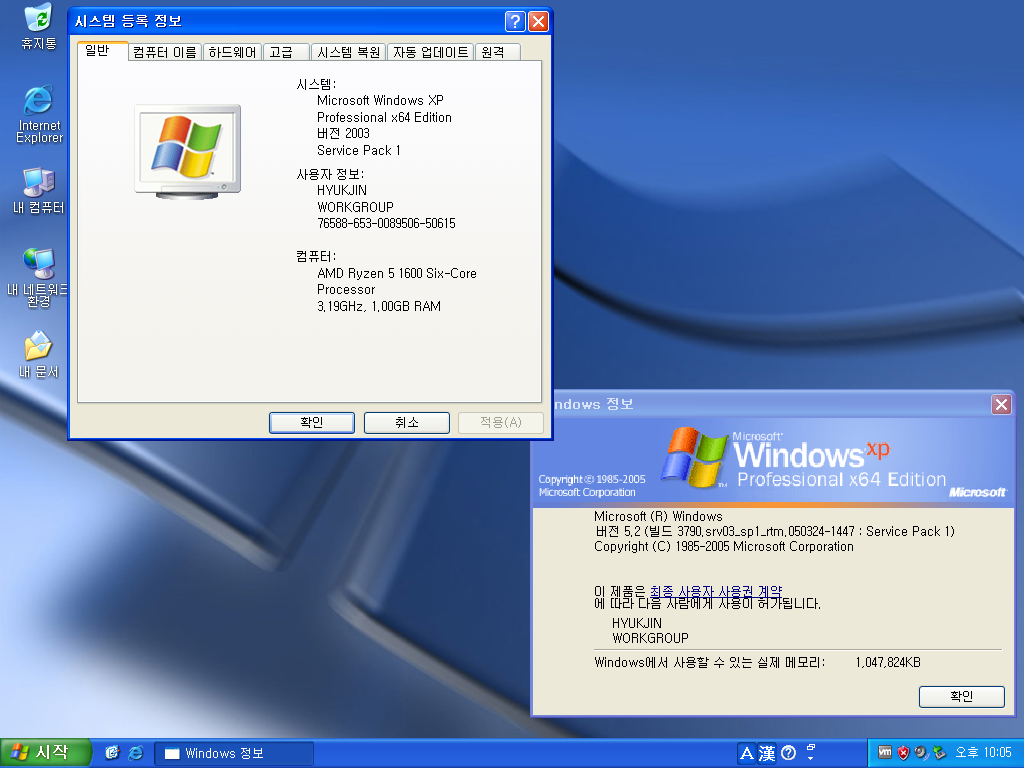Select the 일반 tab
Viewport: 1024px width, 768px height.
click(x=102, y=50)
